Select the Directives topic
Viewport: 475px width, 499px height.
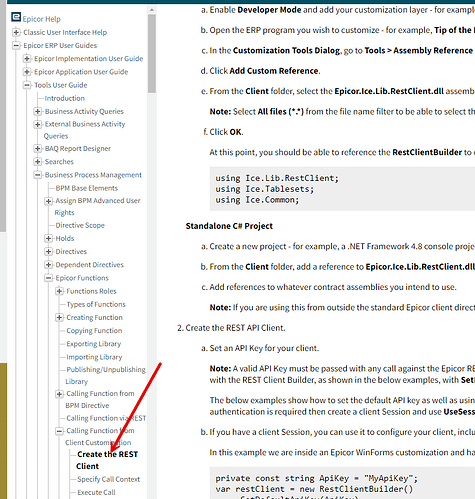[x=71, y=251]
